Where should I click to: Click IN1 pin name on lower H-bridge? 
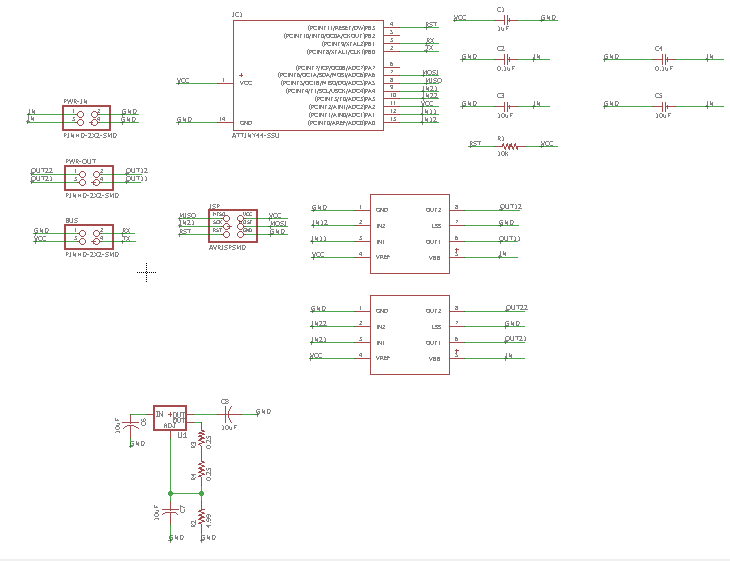[380, 343]
